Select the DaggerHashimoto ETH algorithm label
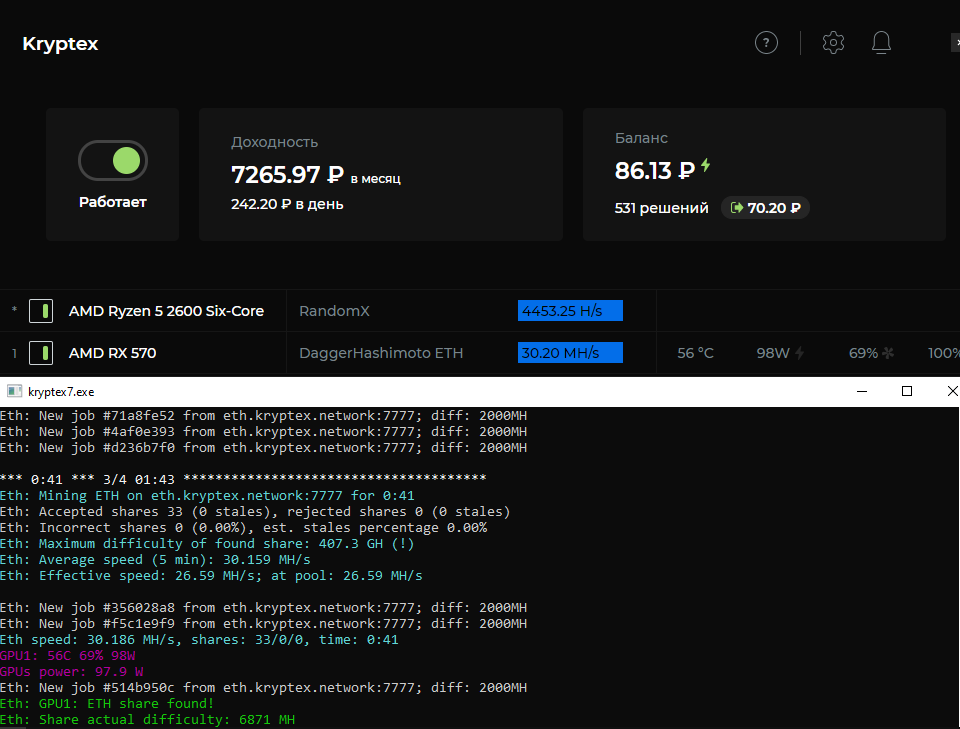 pos(381,353)
